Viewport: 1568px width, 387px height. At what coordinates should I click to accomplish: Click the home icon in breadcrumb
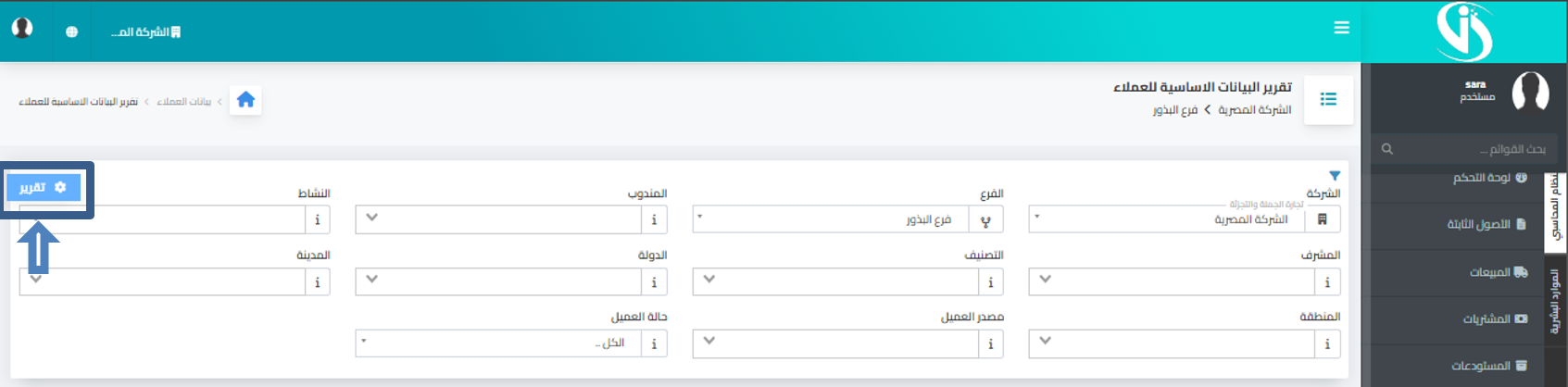pyautogui.click(x=245, y=100)
